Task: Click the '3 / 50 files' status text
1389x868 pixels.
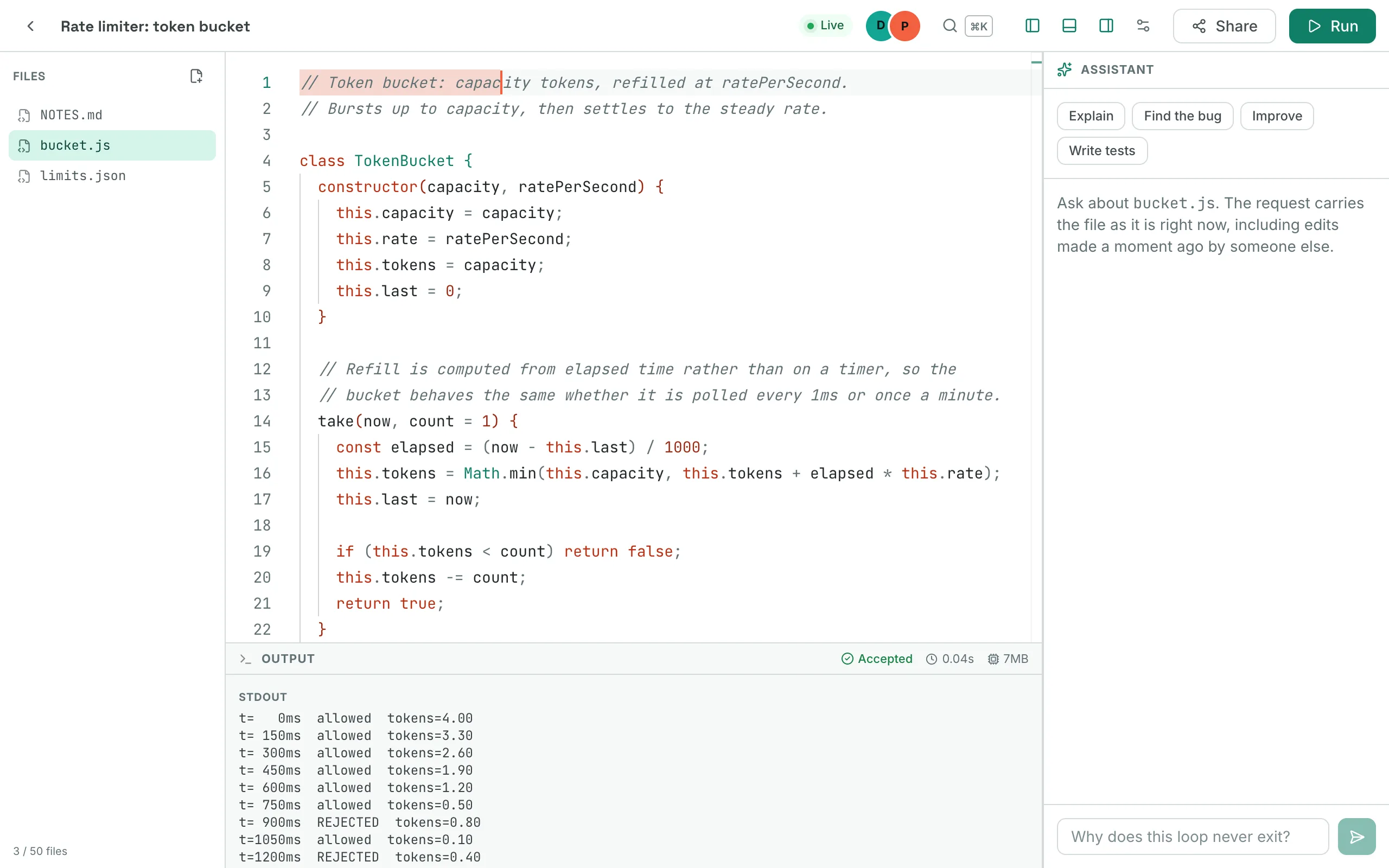Action: (x=40, y=851)
